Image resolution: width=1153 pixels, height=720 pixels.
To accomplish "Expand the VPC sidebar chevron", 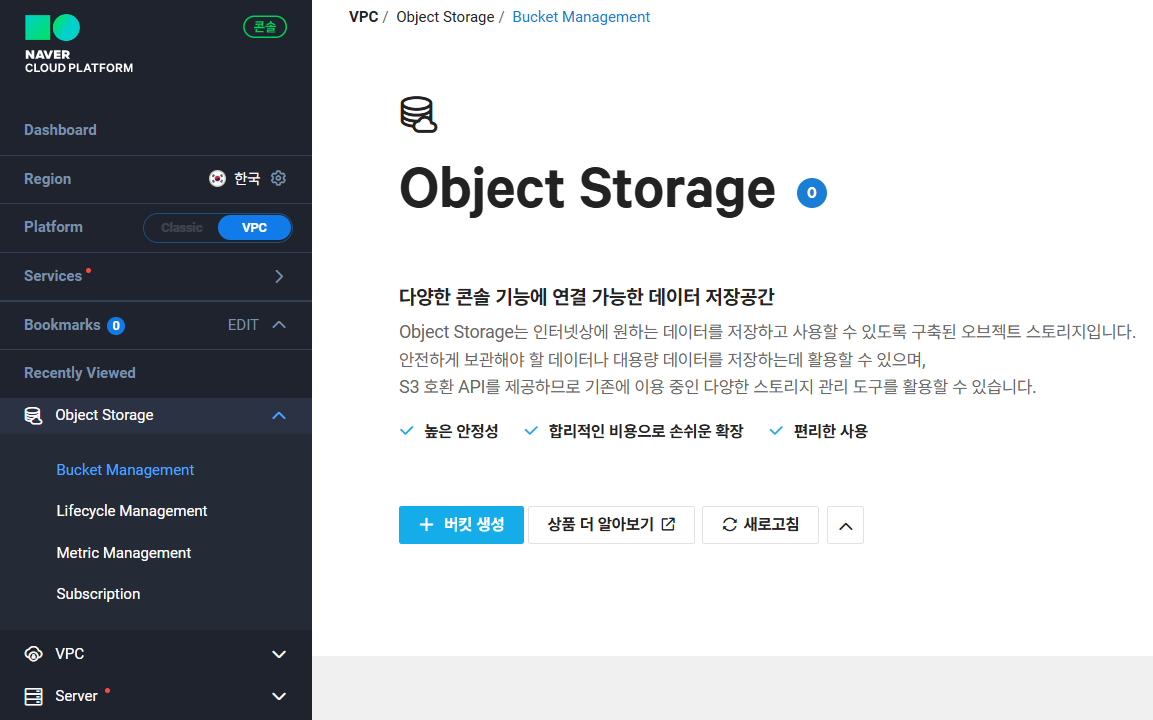I will [x=279, y=655].
